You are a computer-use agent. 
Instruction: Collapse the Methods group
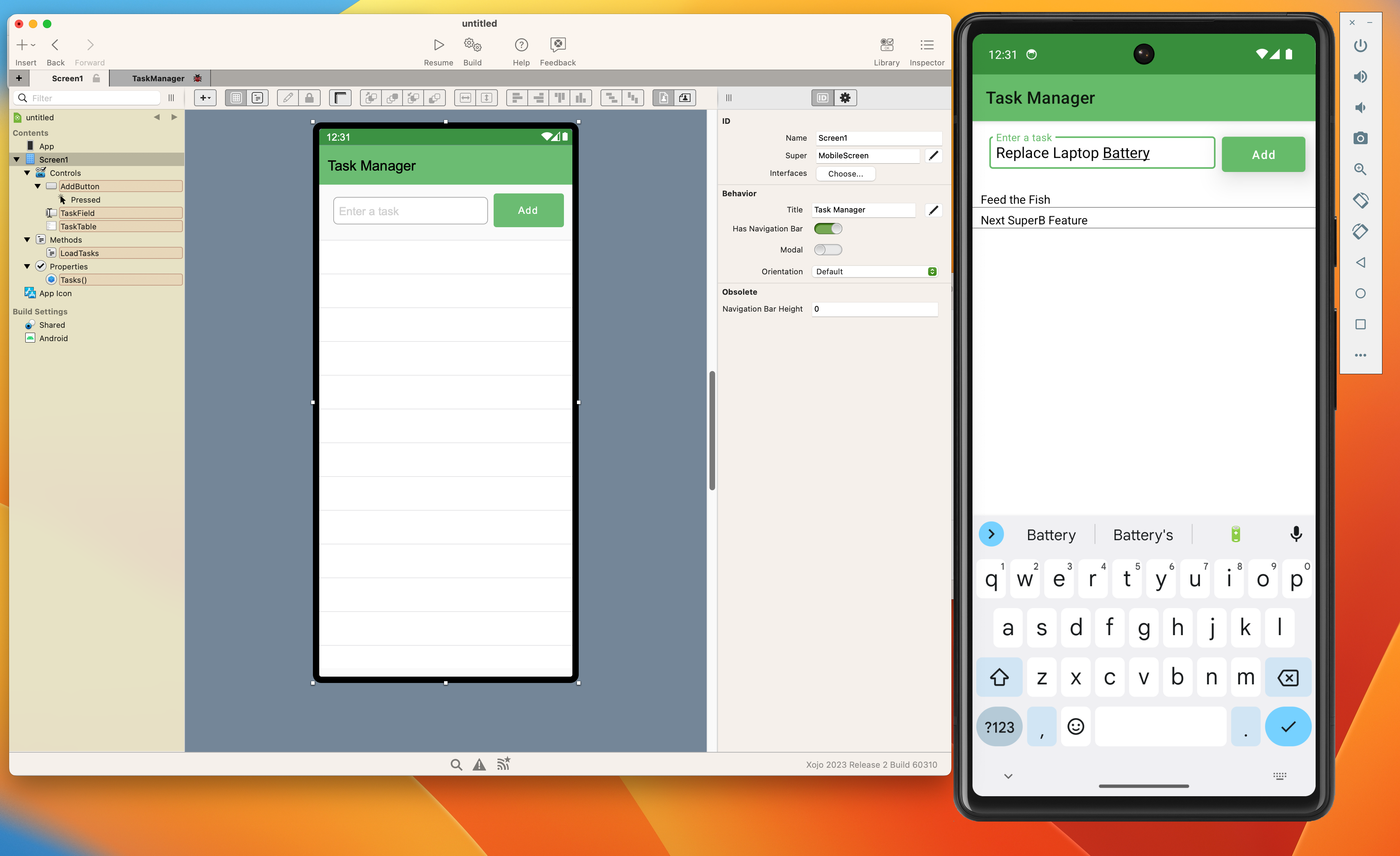(x=27, y=240)
